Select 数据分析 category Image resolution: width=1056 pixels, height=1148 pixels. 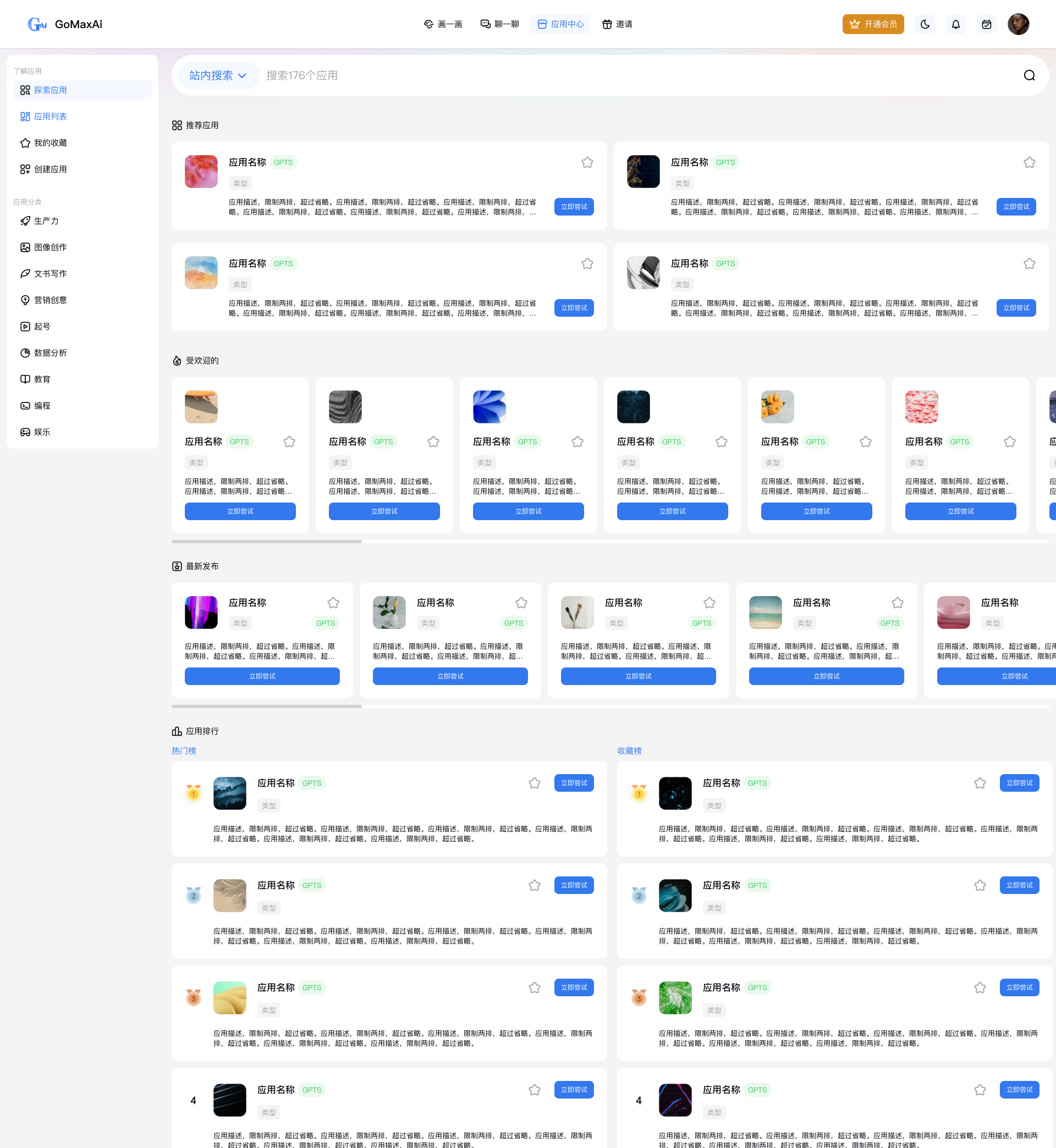point(50,353)
